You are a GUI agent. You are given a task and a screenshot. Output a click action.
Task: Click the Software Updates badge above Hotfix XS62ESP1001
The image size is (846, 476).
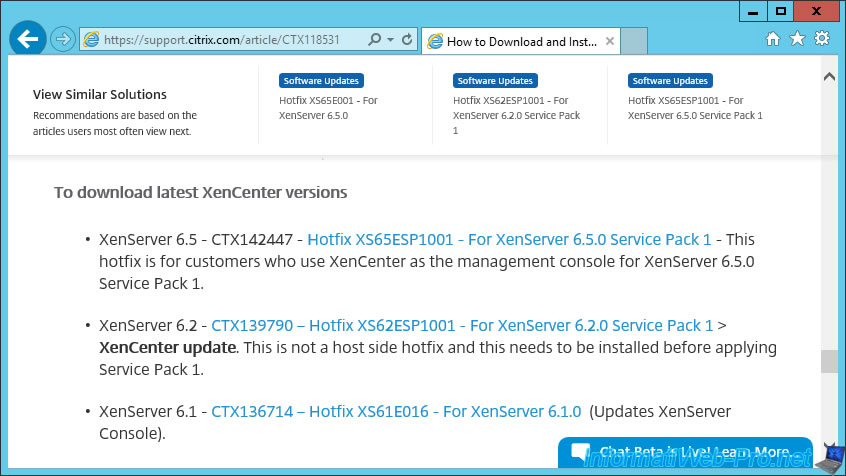(495, 80)
